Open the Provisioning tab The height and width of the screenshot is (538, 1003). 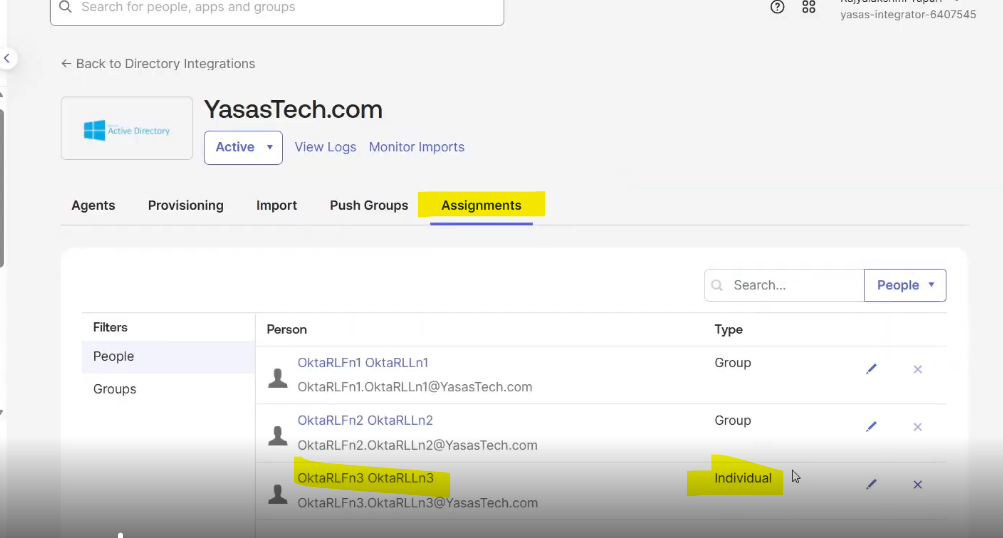tap(185, 205)
